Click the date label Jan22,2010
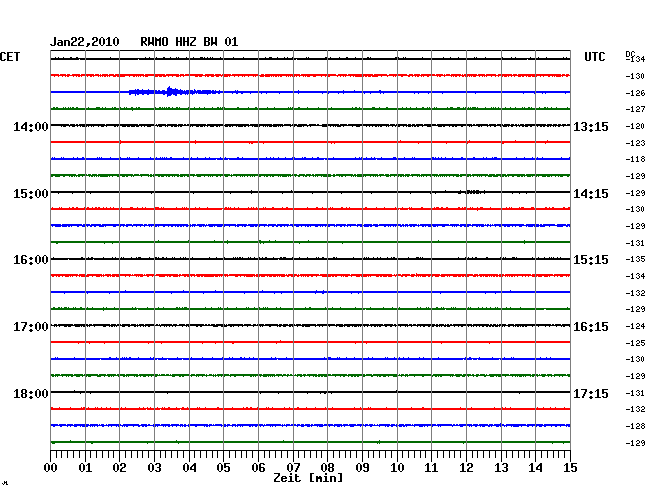 coord(85,42)
